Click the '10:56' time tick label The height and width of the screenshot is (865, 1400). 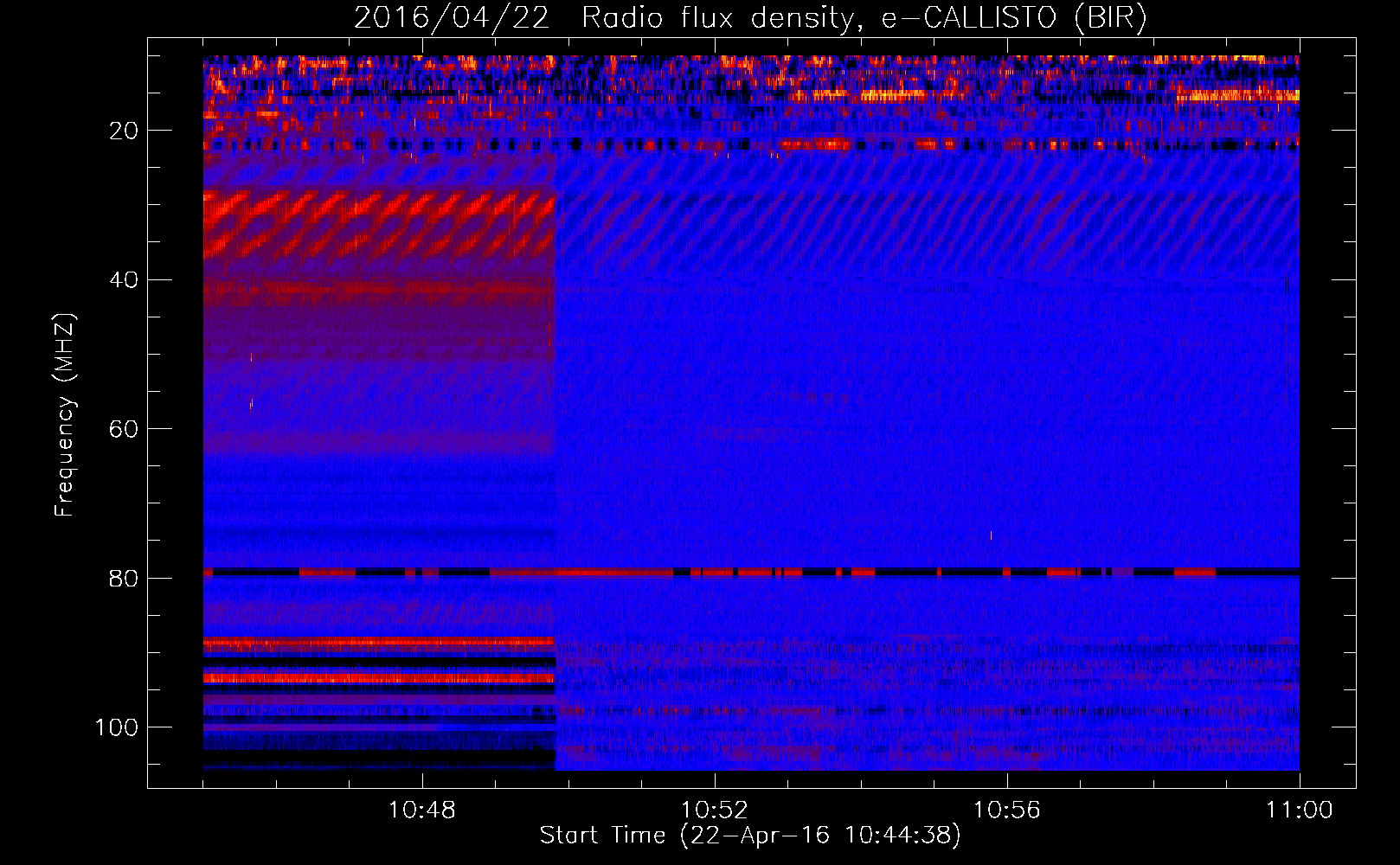click(x=1006, y=811)
